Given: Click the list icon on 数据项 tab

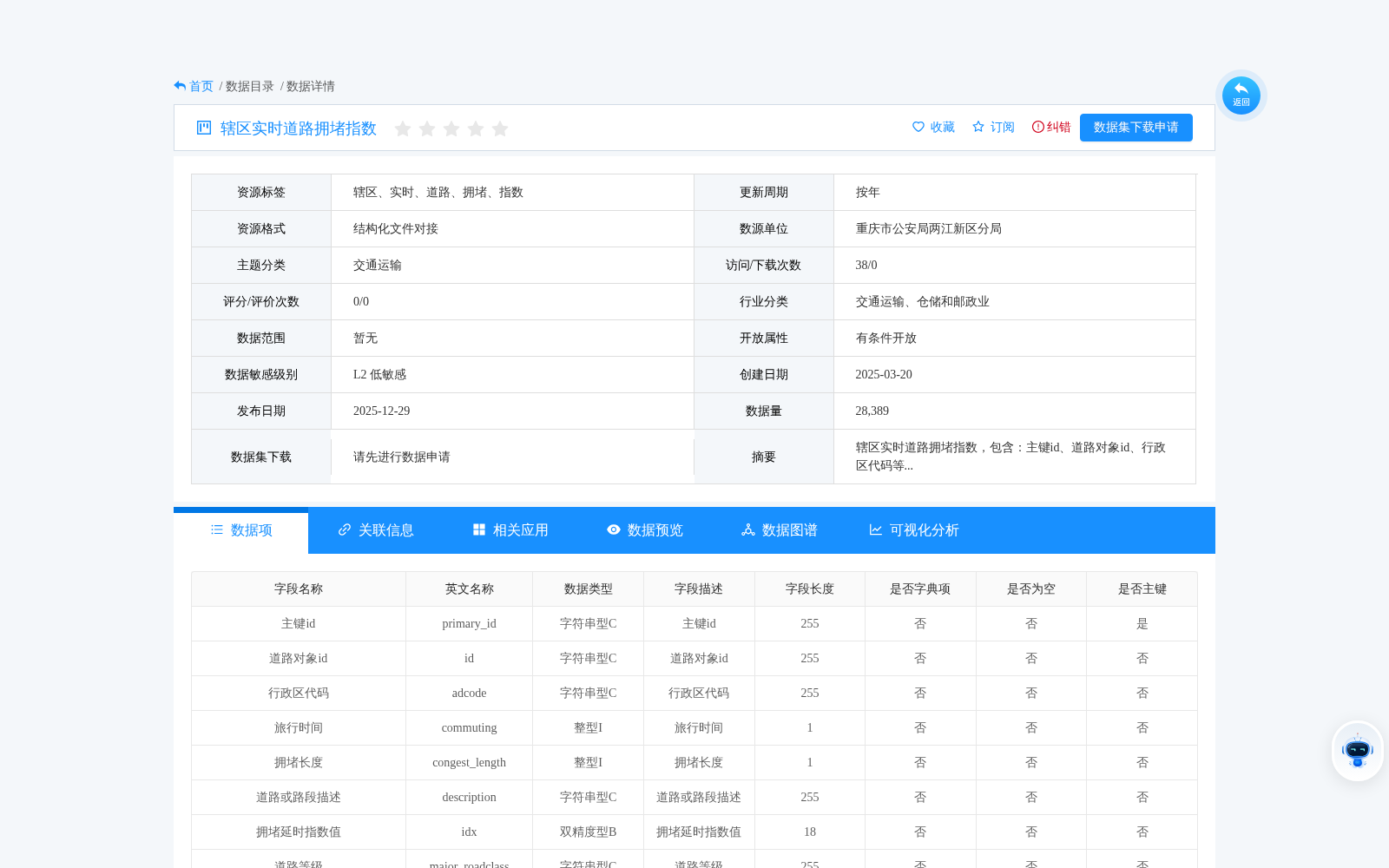Looking at the screenshot, I should (217, 529).
